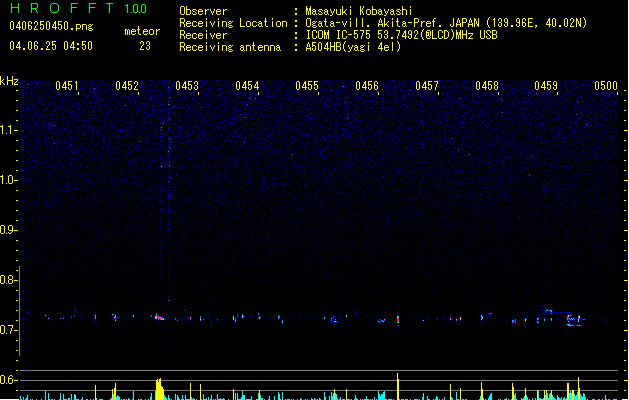Click the 0454 time axis marker

(x=247, y=86)
